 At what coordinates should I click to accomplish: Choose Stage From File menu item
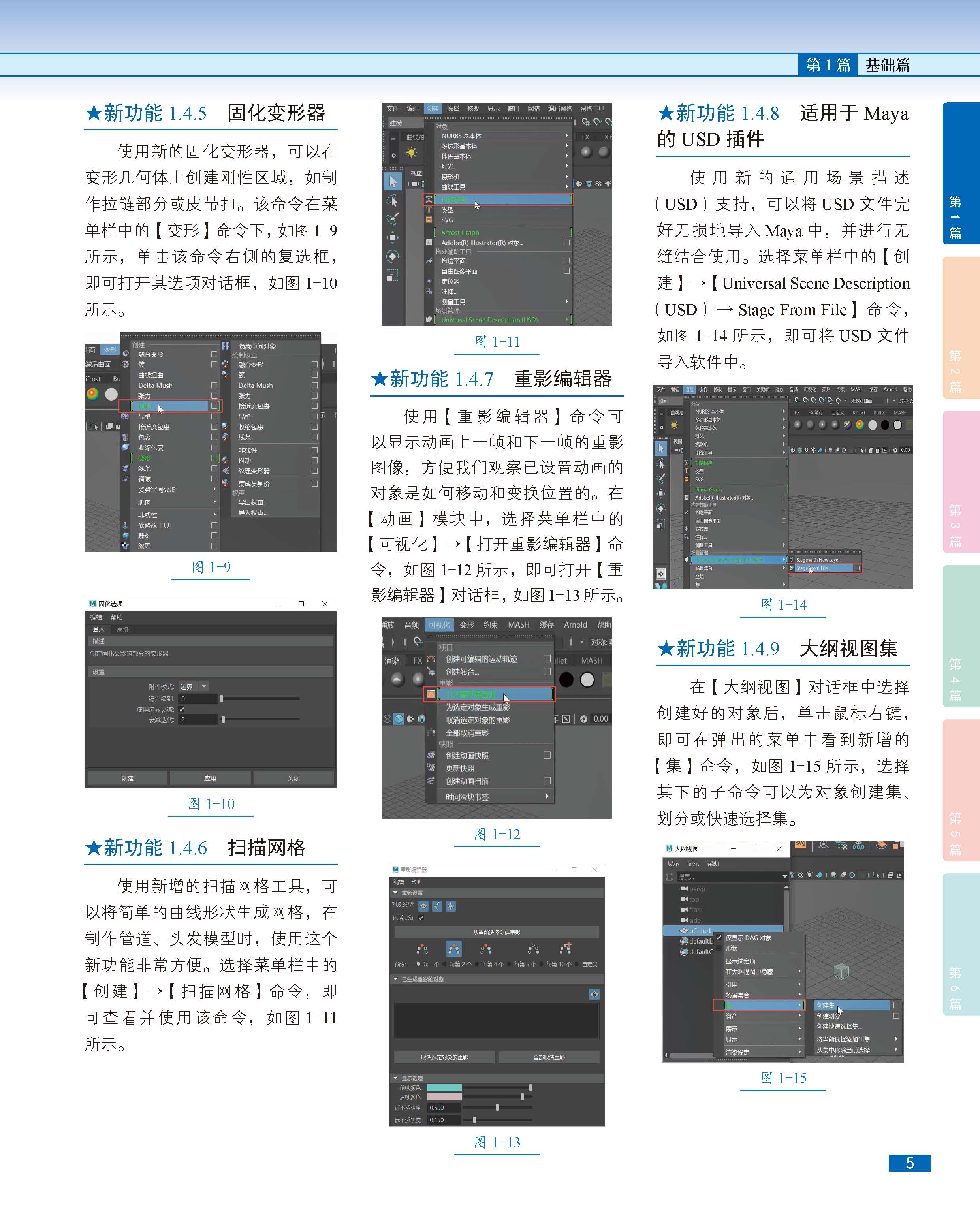(825, 568)
